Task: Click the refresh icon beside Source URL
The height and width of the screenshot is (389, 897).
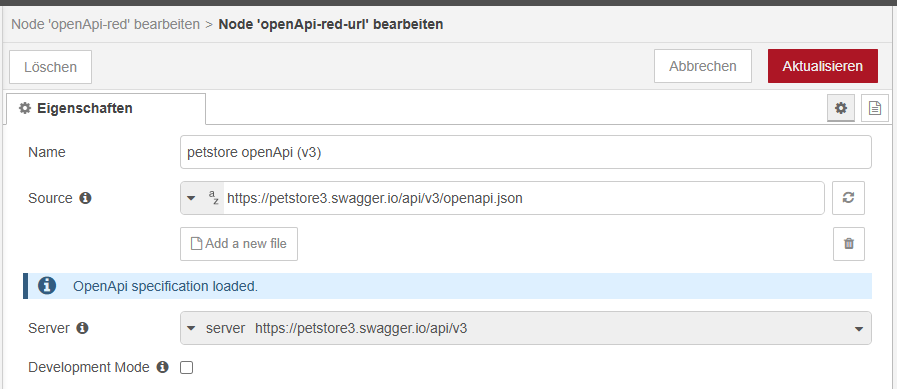Action: tap(848, 198)
